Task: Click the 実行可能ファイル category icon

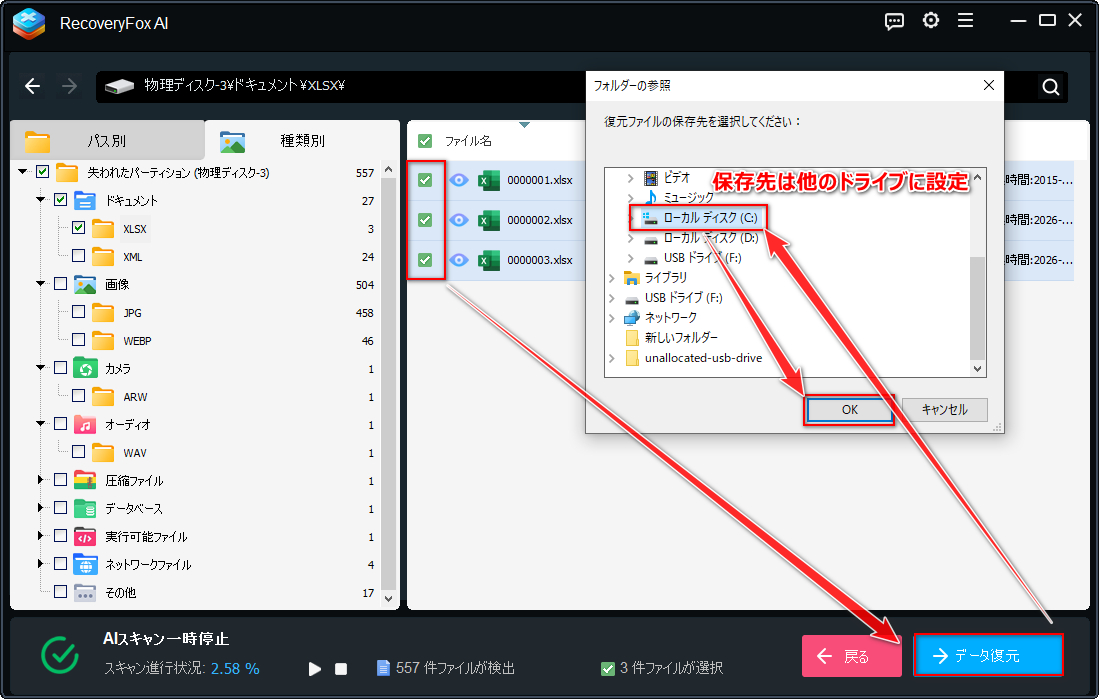Action: pos(85,537)
